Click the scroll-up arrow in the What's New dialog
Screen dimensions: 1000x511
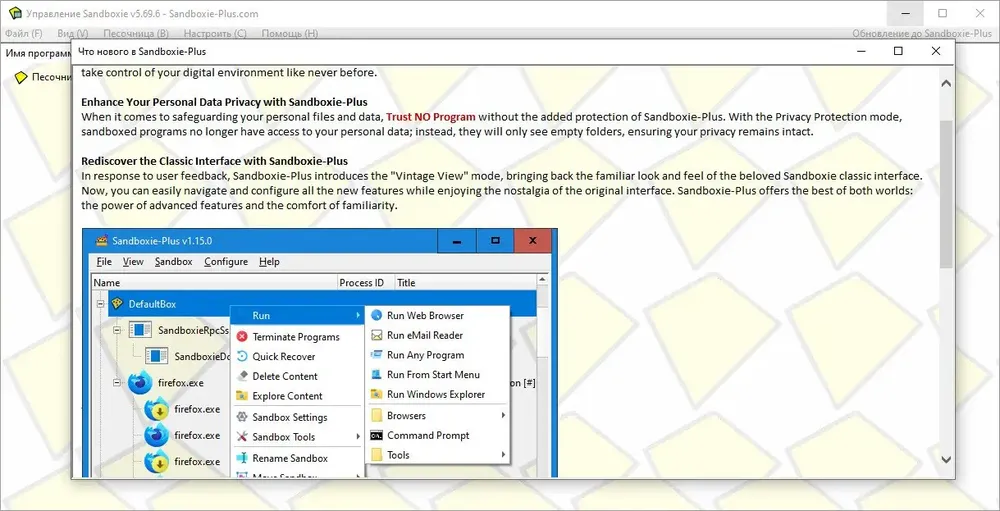tap(946, 83)
